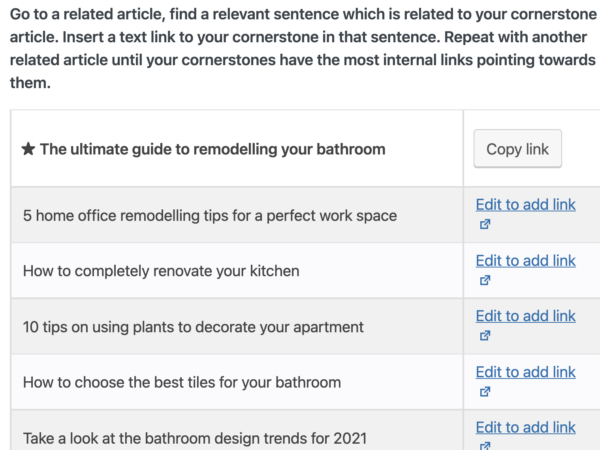
Task: Select the ultimate guide to remodelling bathroom title
Action: click(212, 149)
